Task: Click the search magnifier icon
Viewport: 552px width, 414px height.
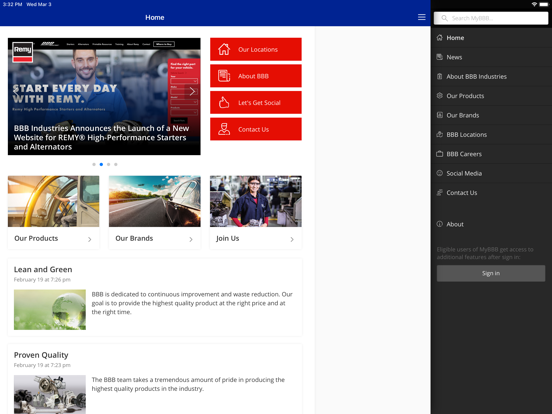Action: coord(444,18)
